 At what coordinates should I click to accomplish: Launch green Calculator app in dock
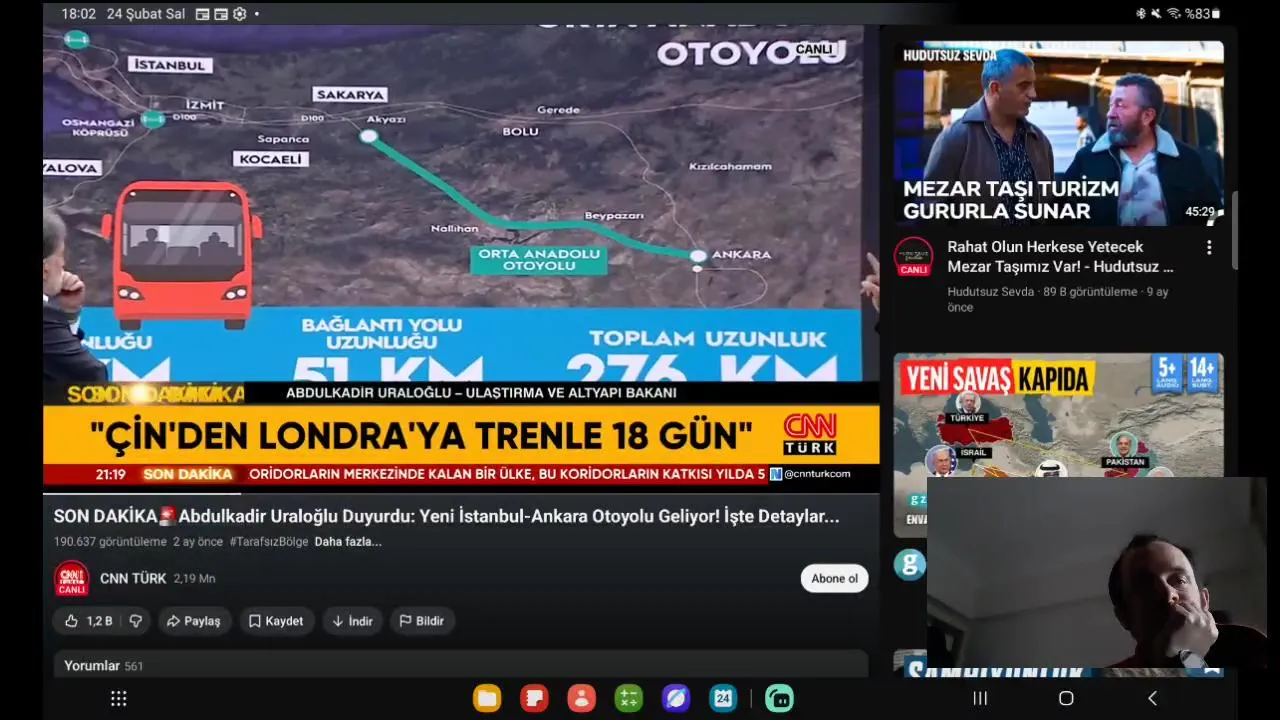[x=628, y=698]
